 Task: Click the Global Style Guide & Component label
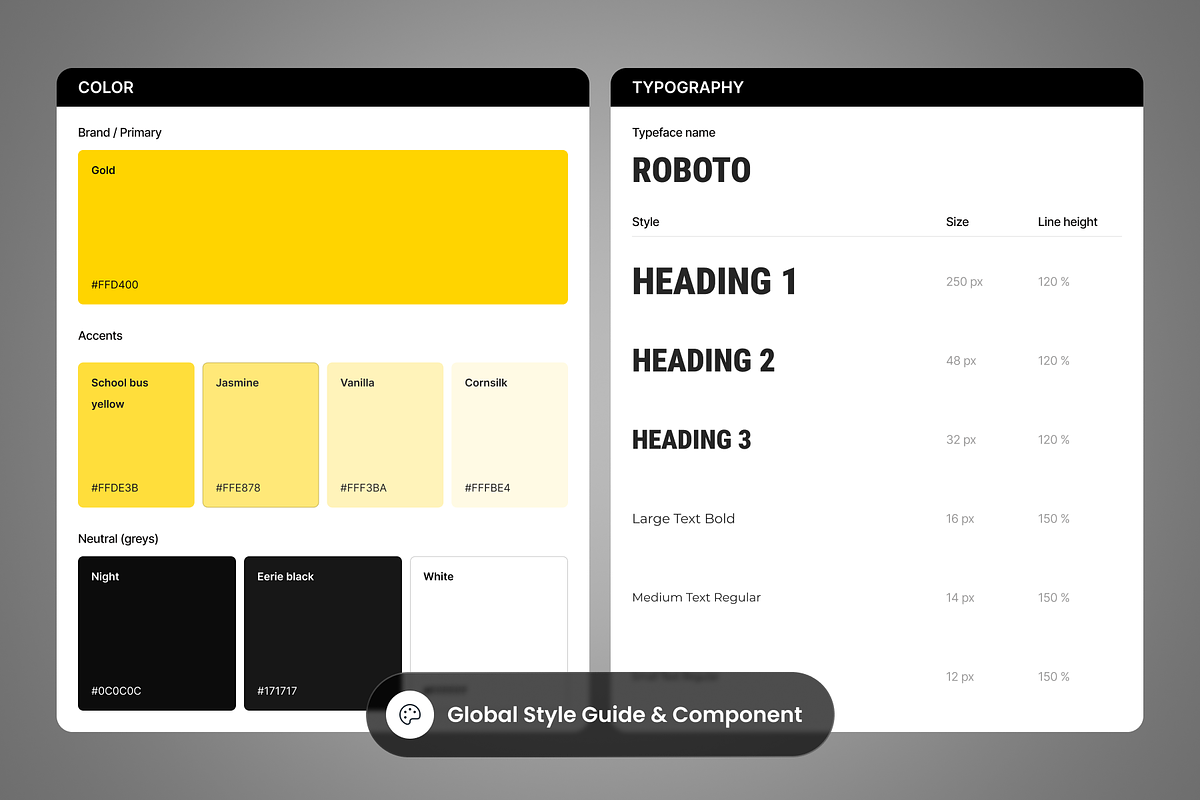pos(625,715)
